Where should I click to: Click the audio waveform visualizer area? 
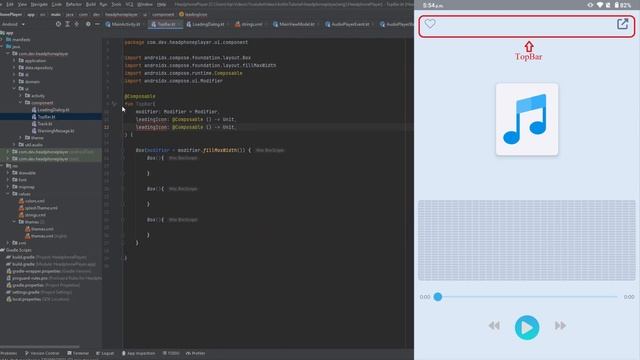click(527, 240)
